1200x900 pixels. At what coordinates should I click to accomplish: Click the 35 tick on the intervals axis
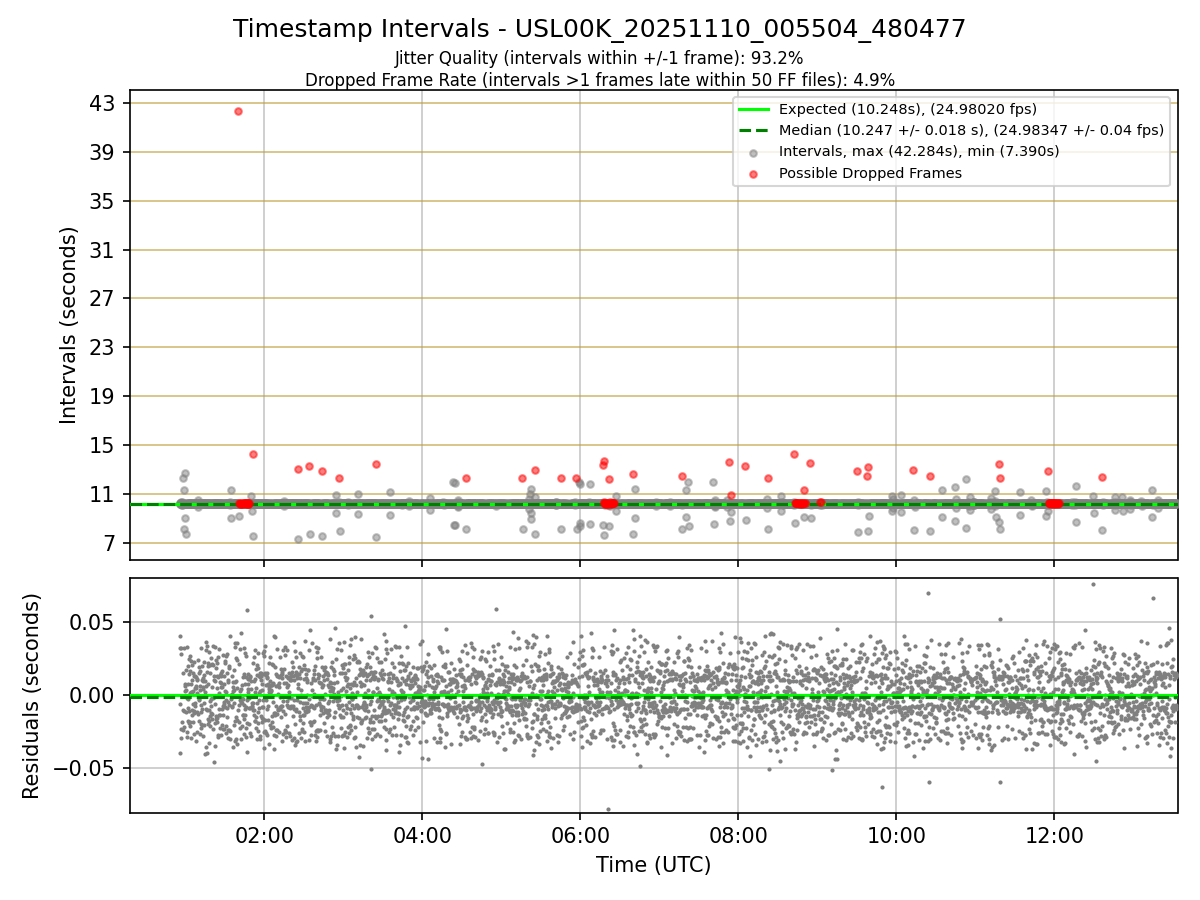[103, 201]
